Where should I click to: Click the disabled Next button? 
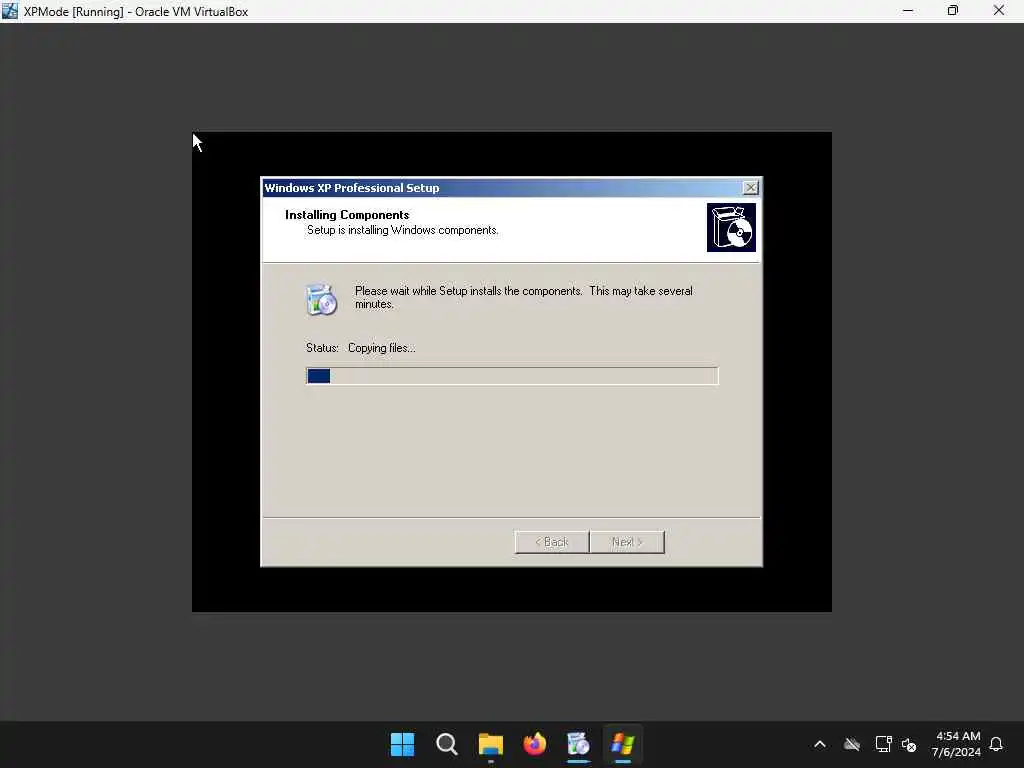point(627,542)
